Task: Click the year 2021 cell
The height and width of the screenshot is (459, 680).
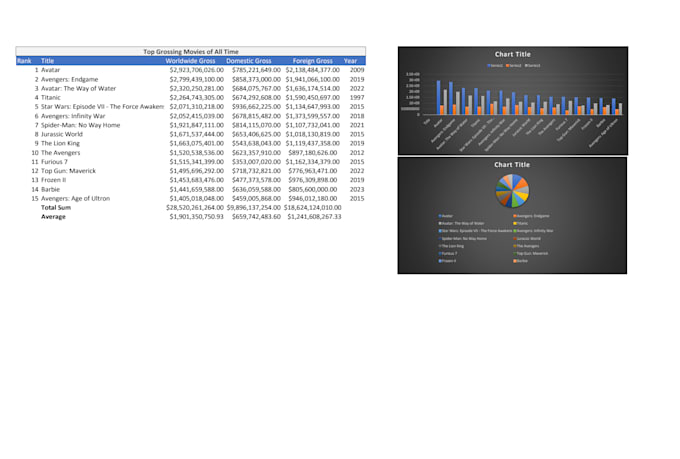Action: click(x=357, y=125)
